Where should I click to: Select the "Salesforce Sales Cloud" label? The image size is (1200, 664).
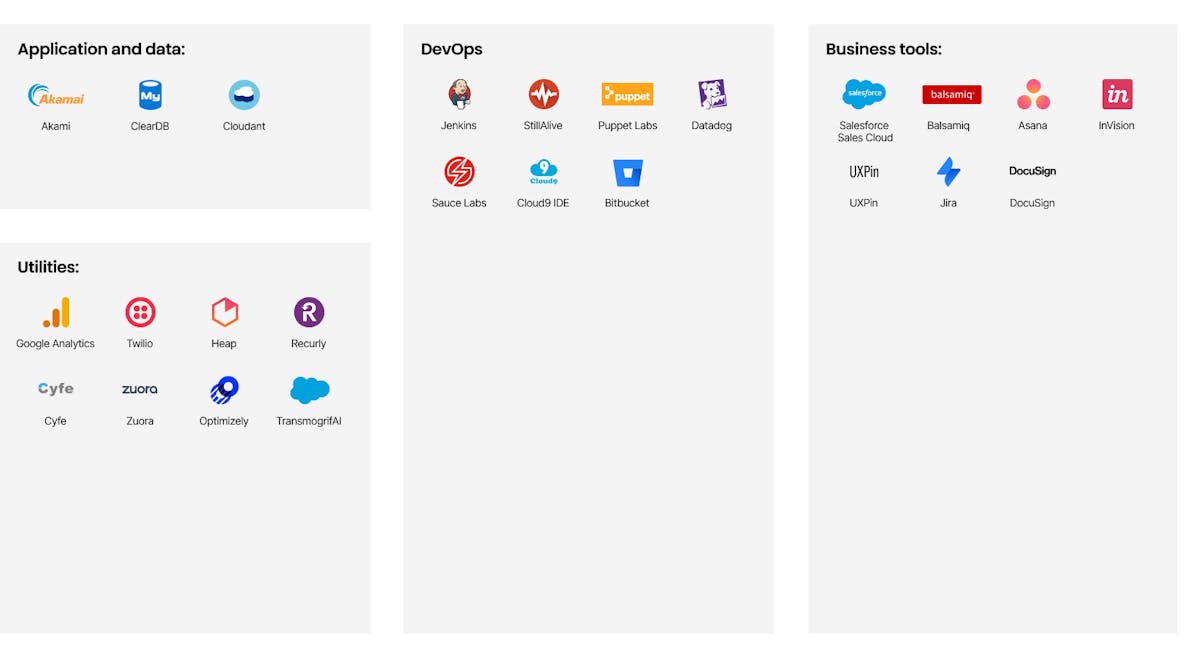[x=864, y=132]
